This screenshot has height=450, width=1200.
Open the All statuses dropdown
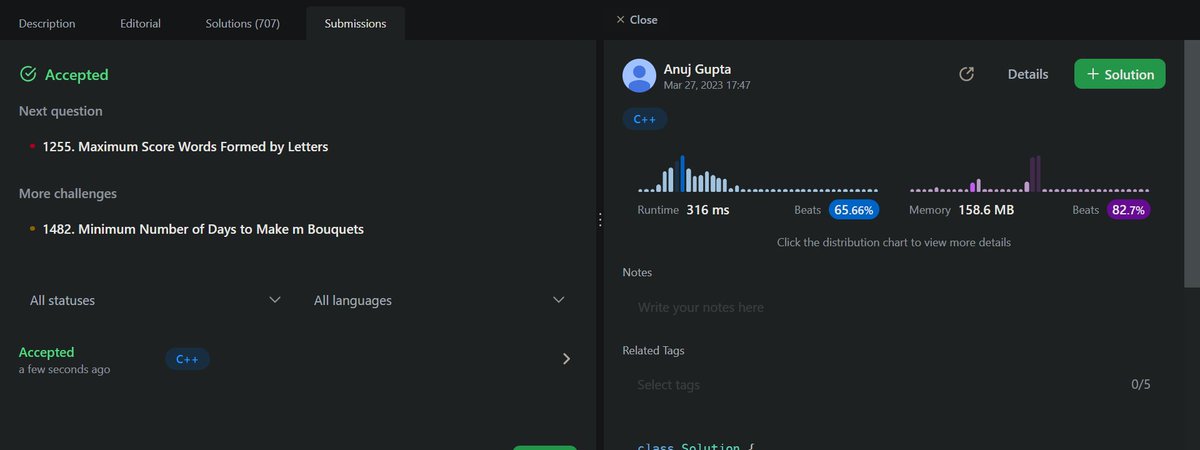coord(155,300)
